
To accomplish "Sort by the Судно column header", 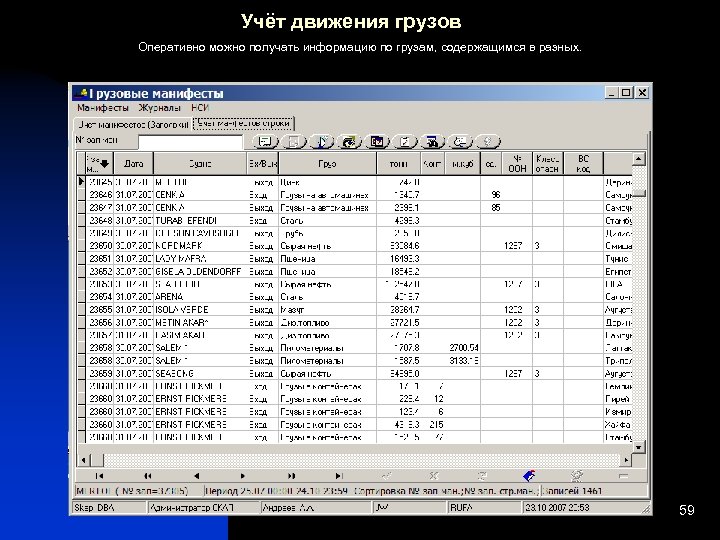I will click(x=200, y=163).
